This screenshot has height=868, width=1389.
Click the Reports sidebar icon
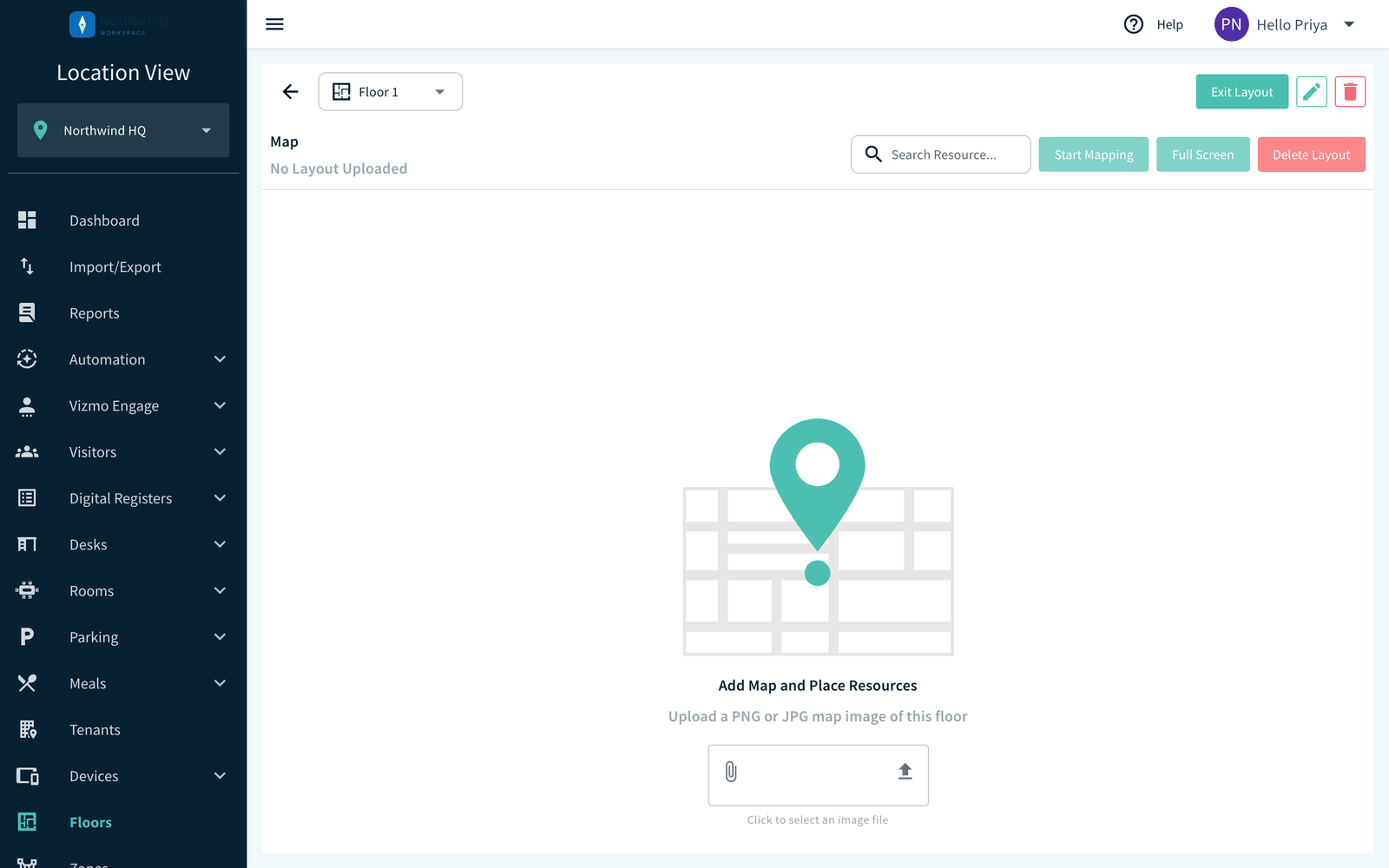27,312
